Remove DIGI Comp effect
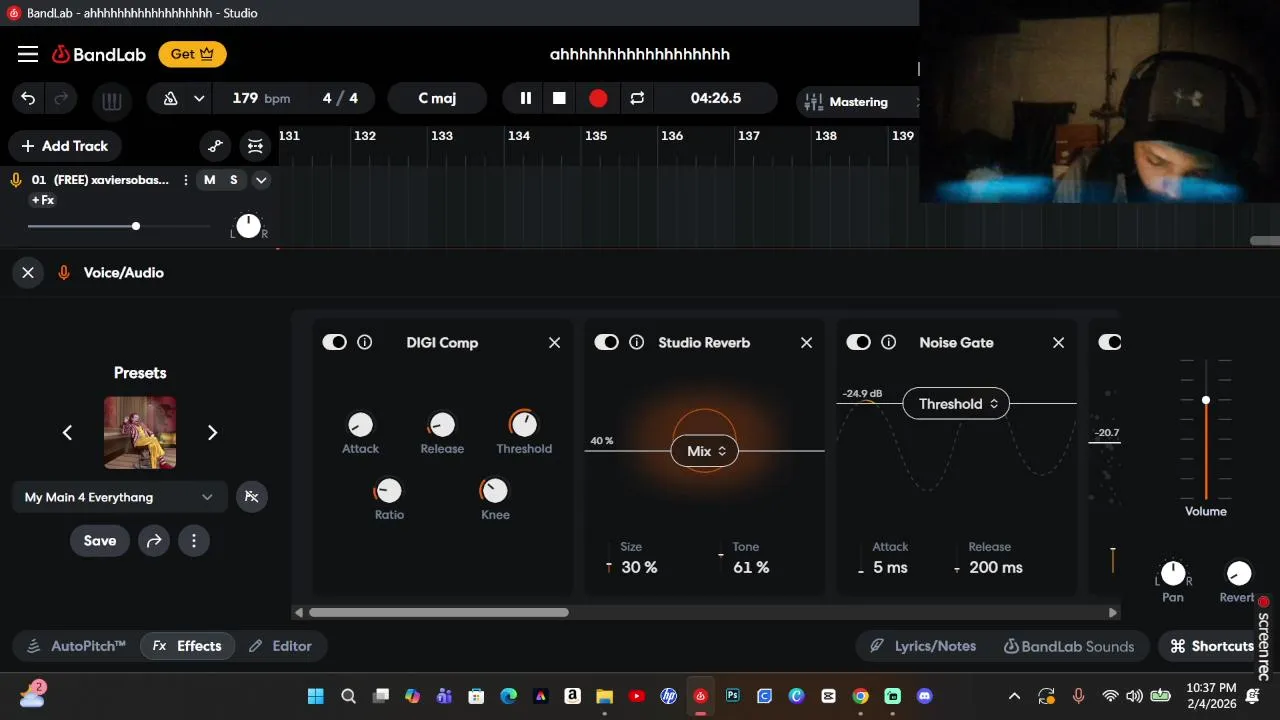The width and height of the screenshot is (1280, 720). point(555,342)
